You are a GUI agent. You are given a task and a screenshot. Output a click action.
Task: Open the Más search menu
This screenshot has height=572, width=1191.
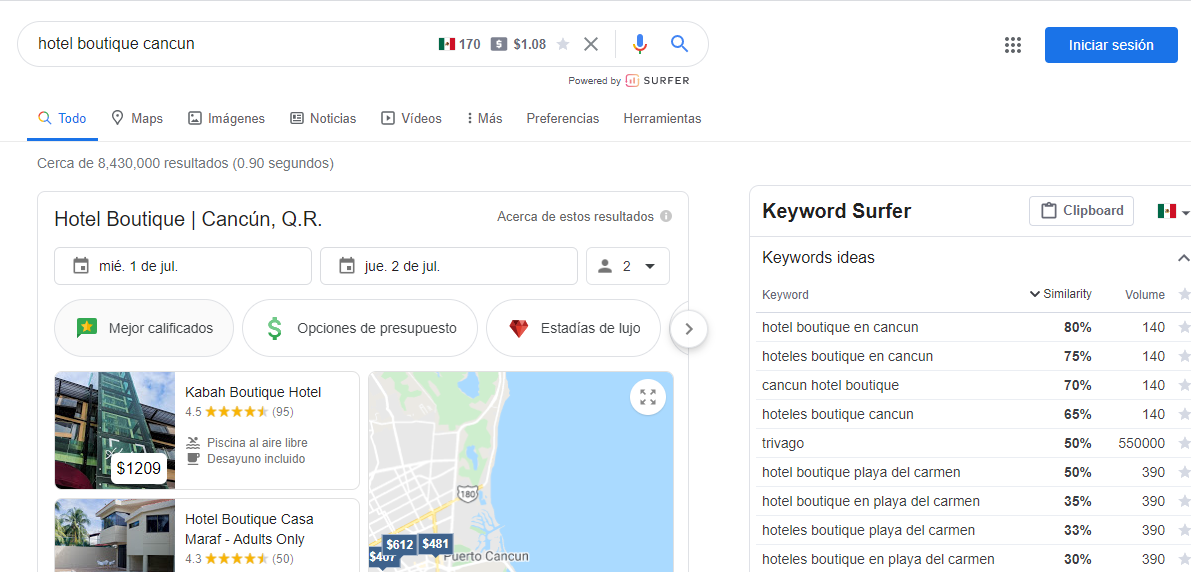click(x=484, y=119)
